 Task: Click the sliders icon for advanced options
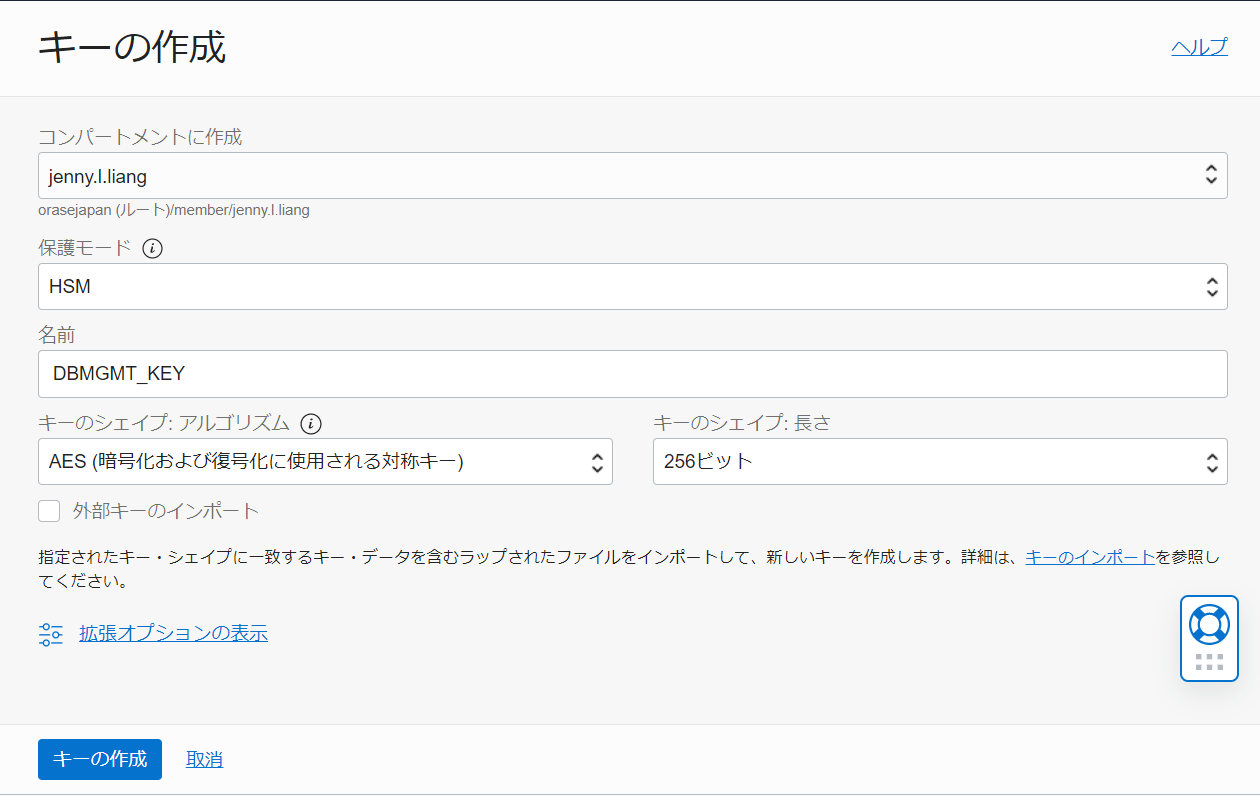(51, 634)
